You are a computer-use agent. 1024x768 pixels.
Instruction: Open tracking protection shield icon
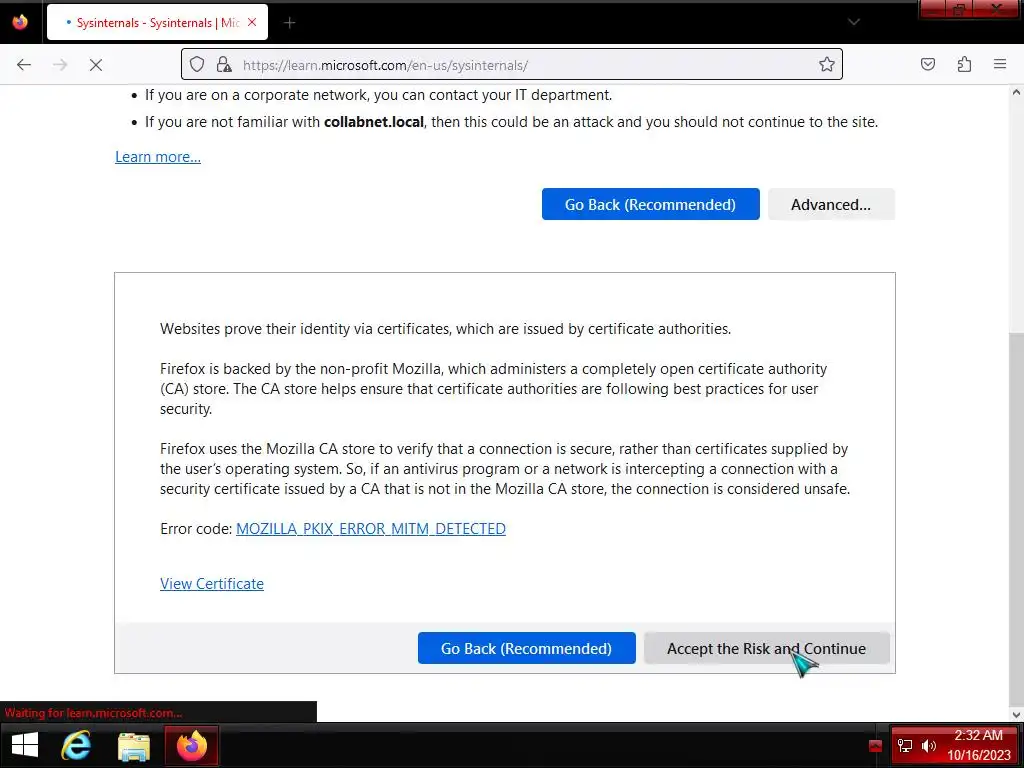pyautogui.click(x=197, y=65)
